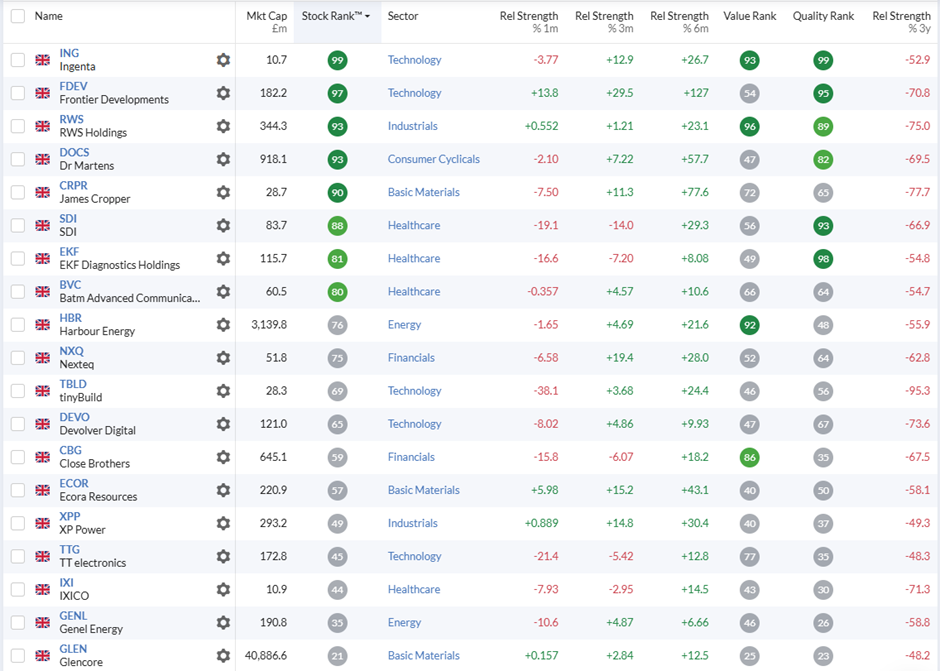The width and height of the screenshot is (940, 671).
Task: Open the FDEV ticker link
Action: point(73,86)
